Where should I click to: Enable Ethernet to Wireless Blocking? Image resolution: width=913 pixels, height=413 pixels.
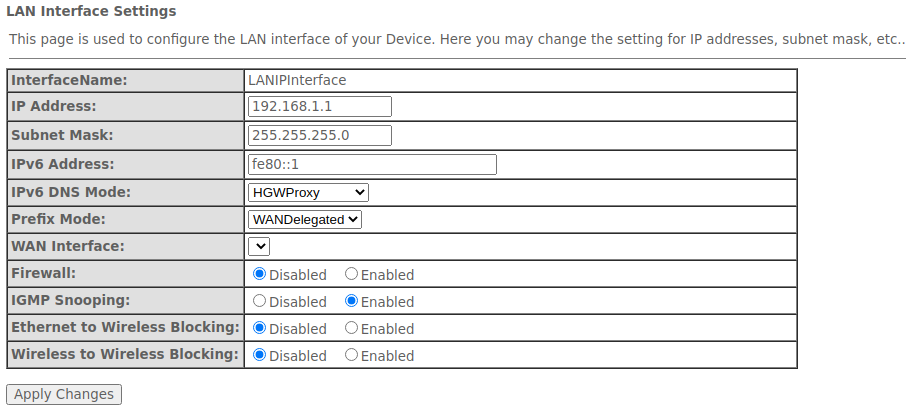[352, 328]
